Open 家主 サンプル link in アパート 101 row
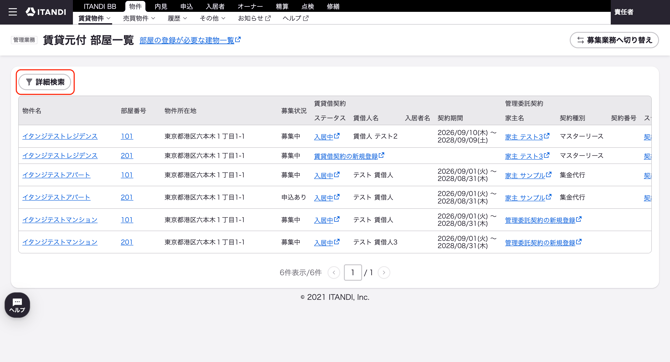This screenshot has height=362, width=670. click(x=529, y=175)
